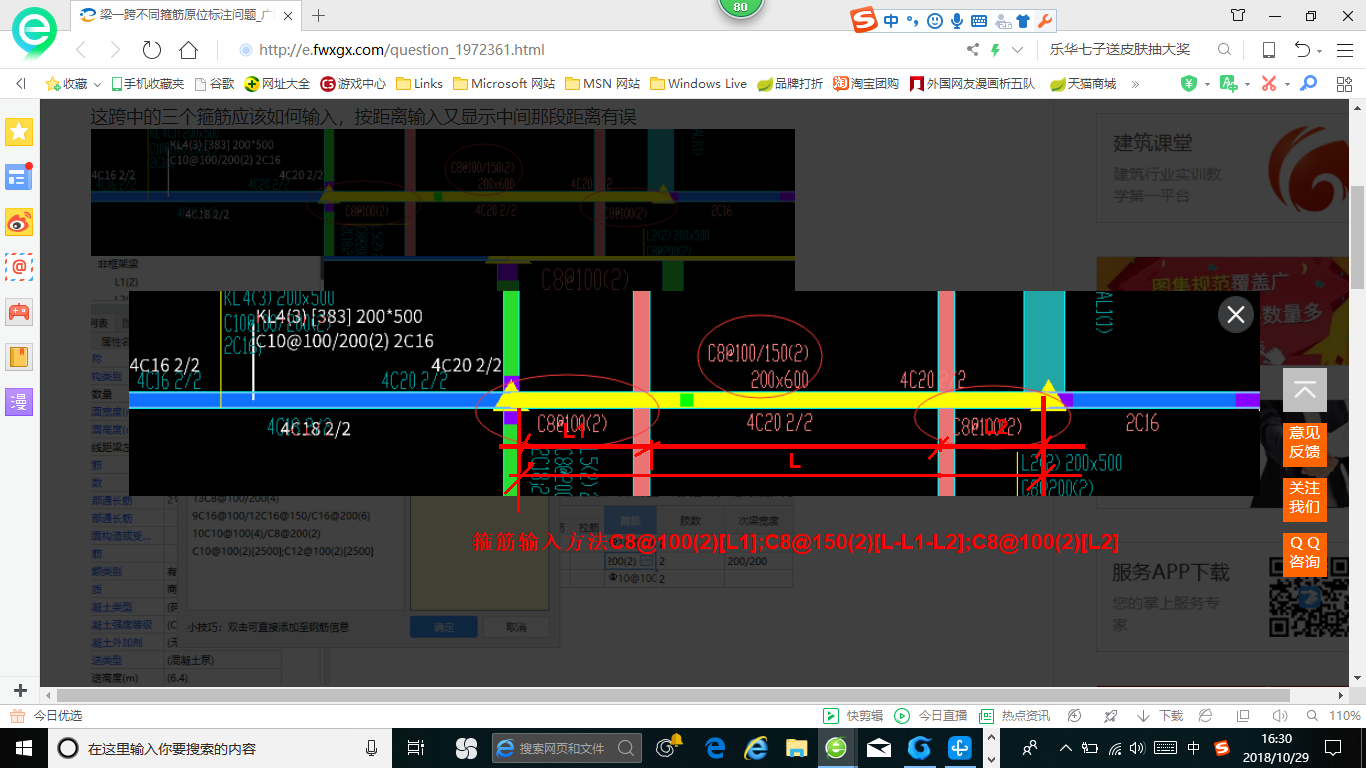Open the mobile phone view icon

coord(1269,50)
